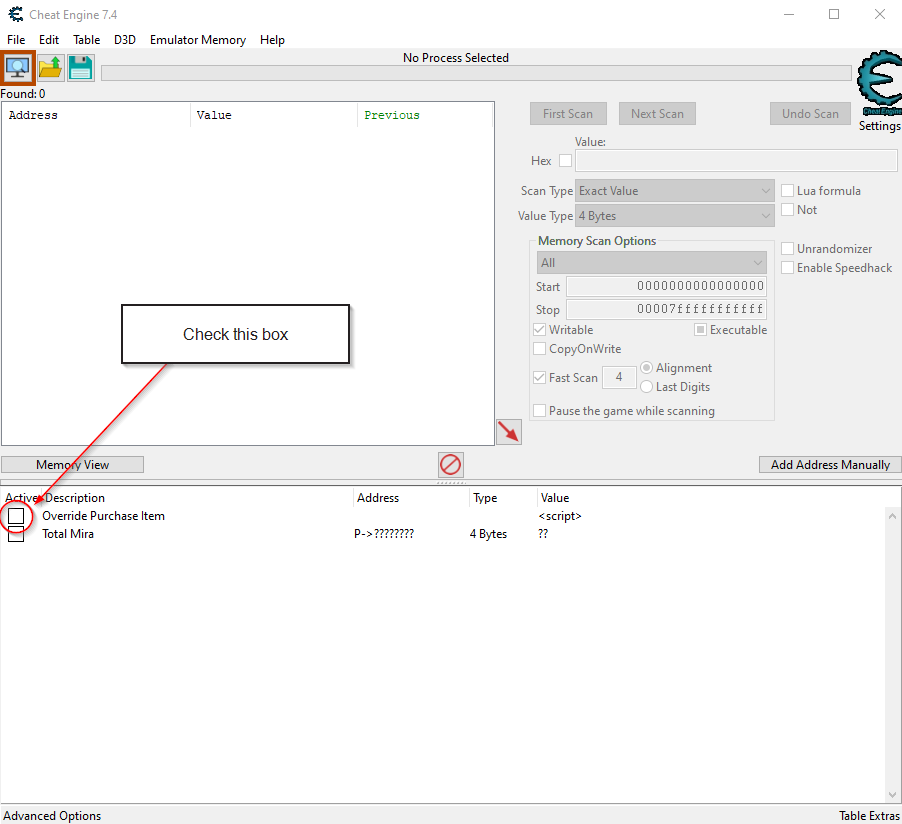The image size is (902, 824).
Task: Click the No Process Selected label
Action: pos(456,58)
